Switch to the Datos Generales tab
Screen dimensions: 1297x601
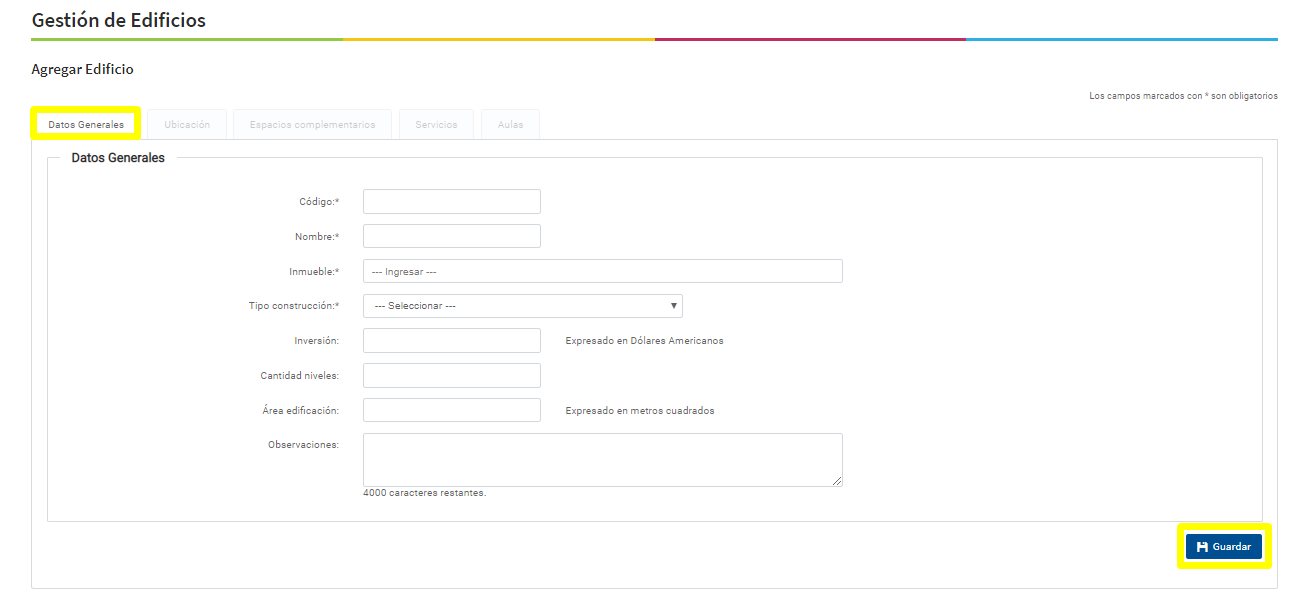tap(86, 125)
